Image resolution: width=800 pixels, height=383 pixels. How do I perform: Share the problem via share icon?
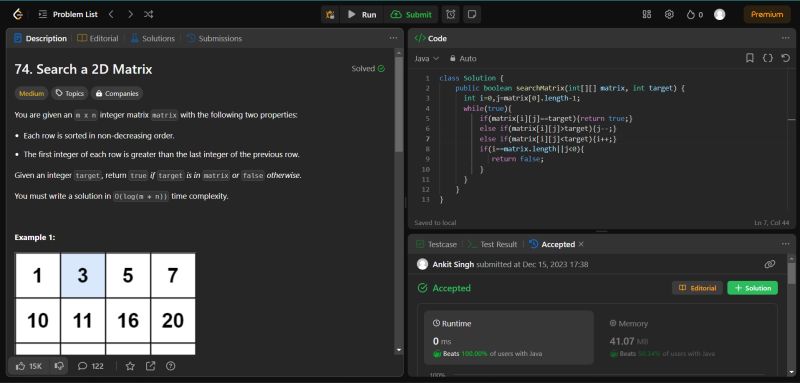point(151,366)
